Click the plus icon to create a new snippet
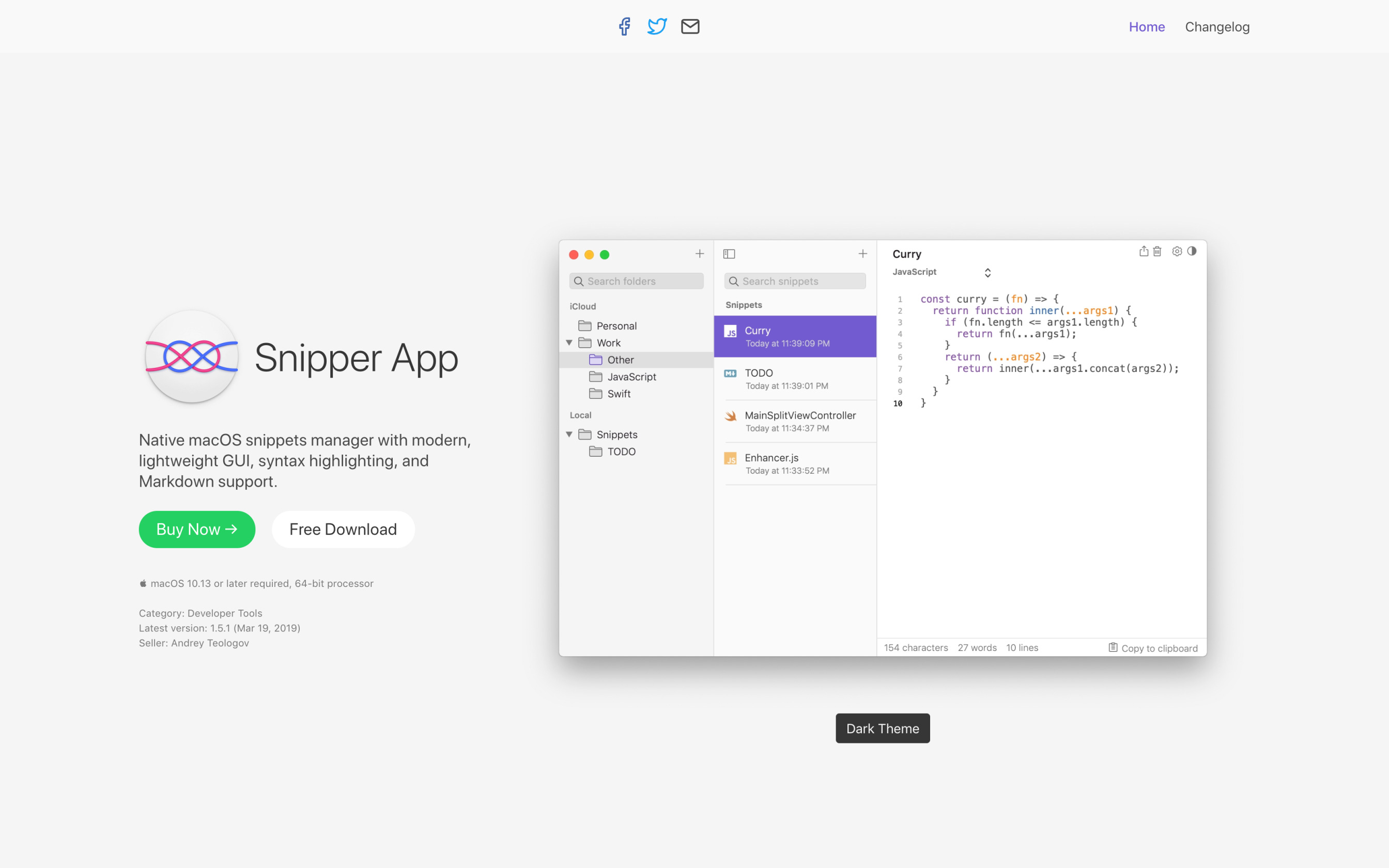The width and height of the screenshot is (1389, 868). pos(862,253)
